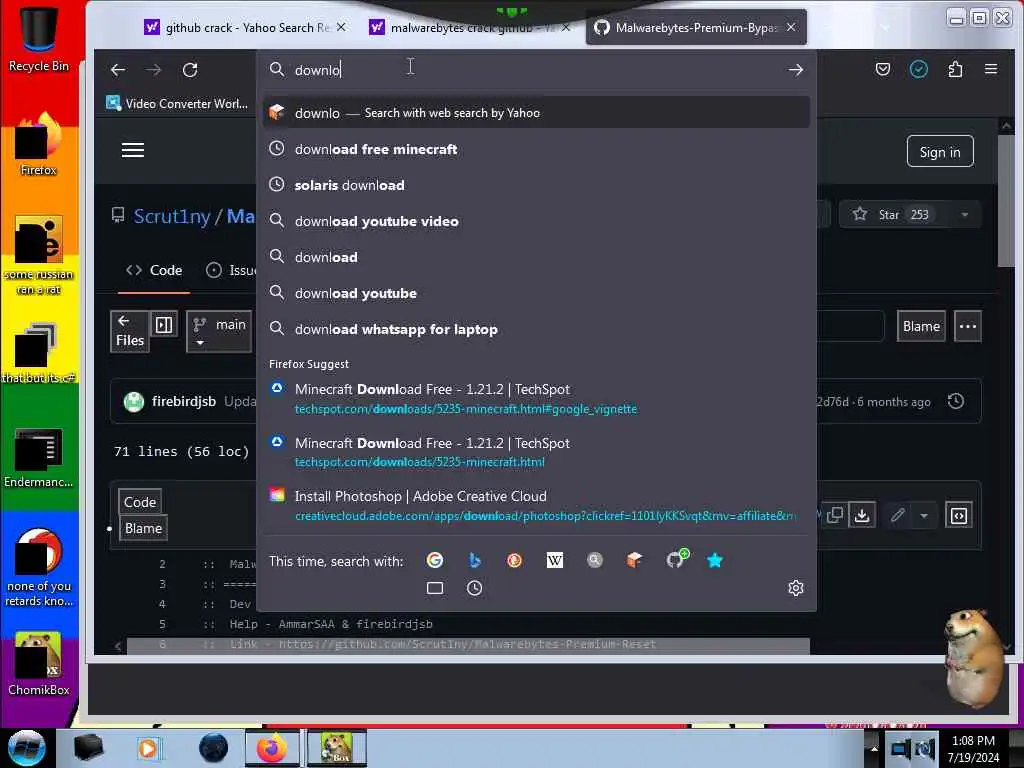Click the Windows Start button
Screen dimensions: 1024x768
[27, 748]
